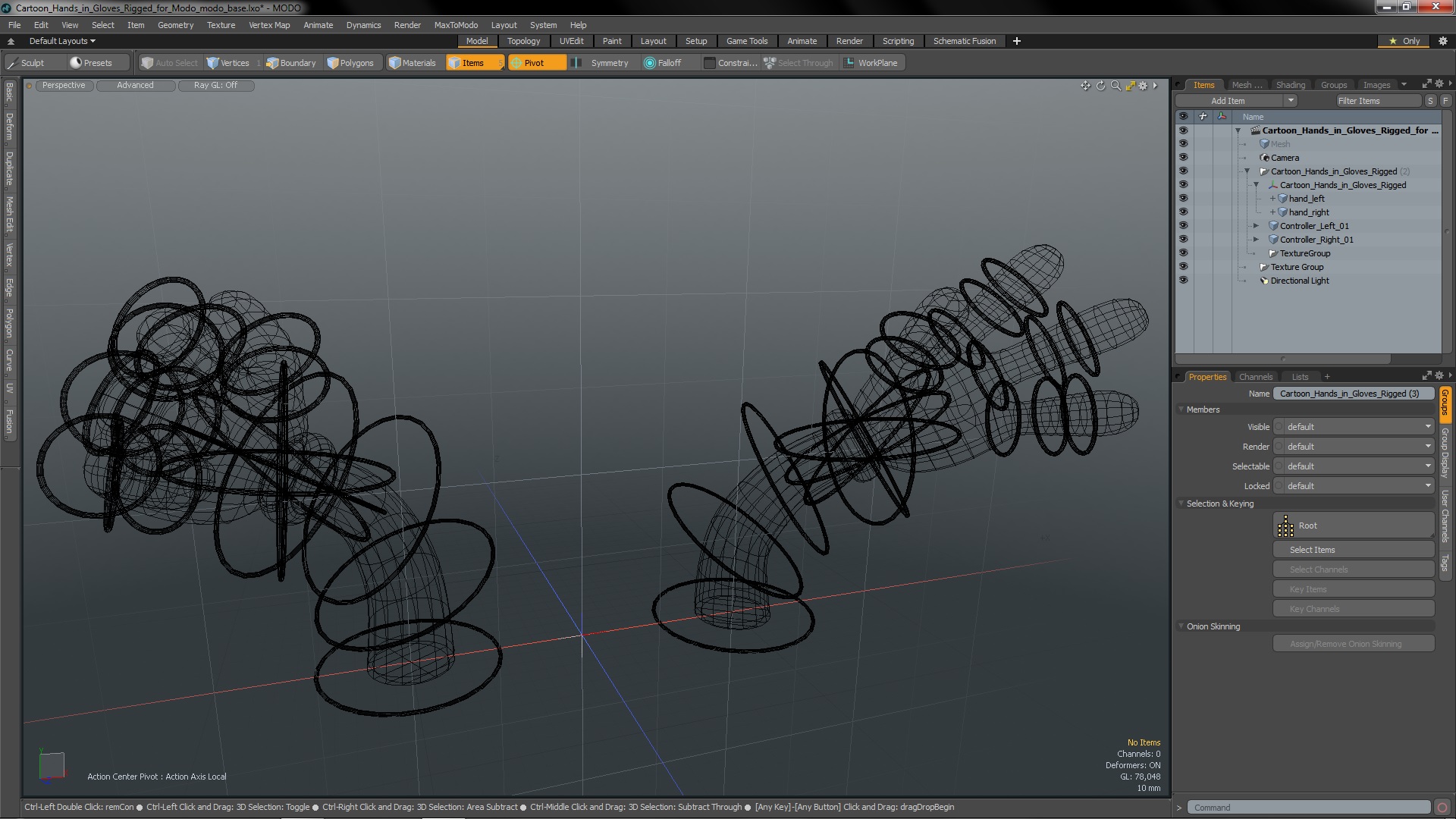Open the Render members dropdown

pyautogui.click(x=1354, y=447)
